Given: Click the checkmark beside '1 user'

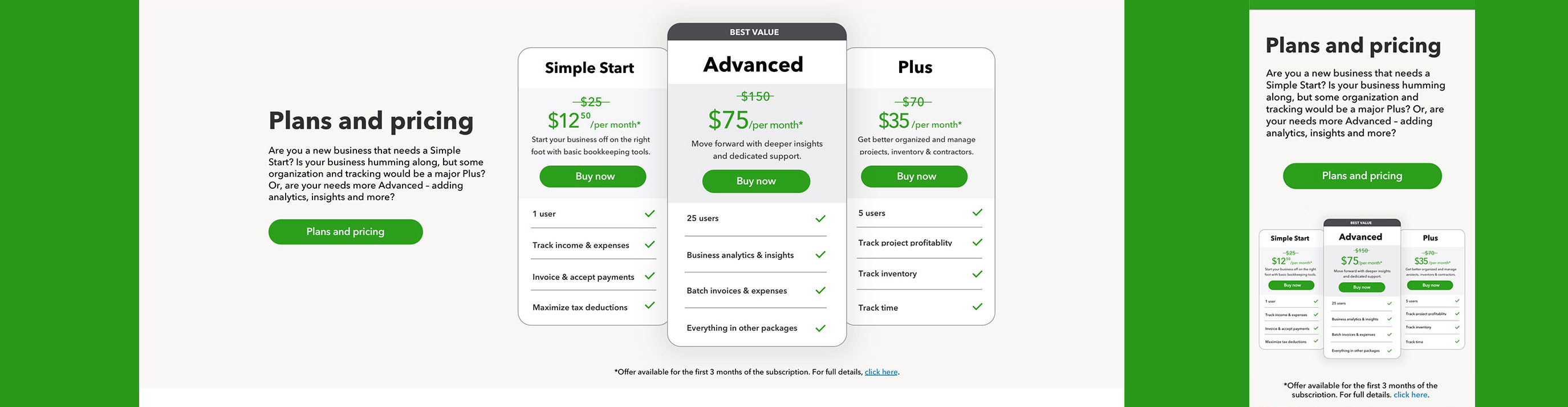Looking at the screenshot, I should click(x=649, y=214).
